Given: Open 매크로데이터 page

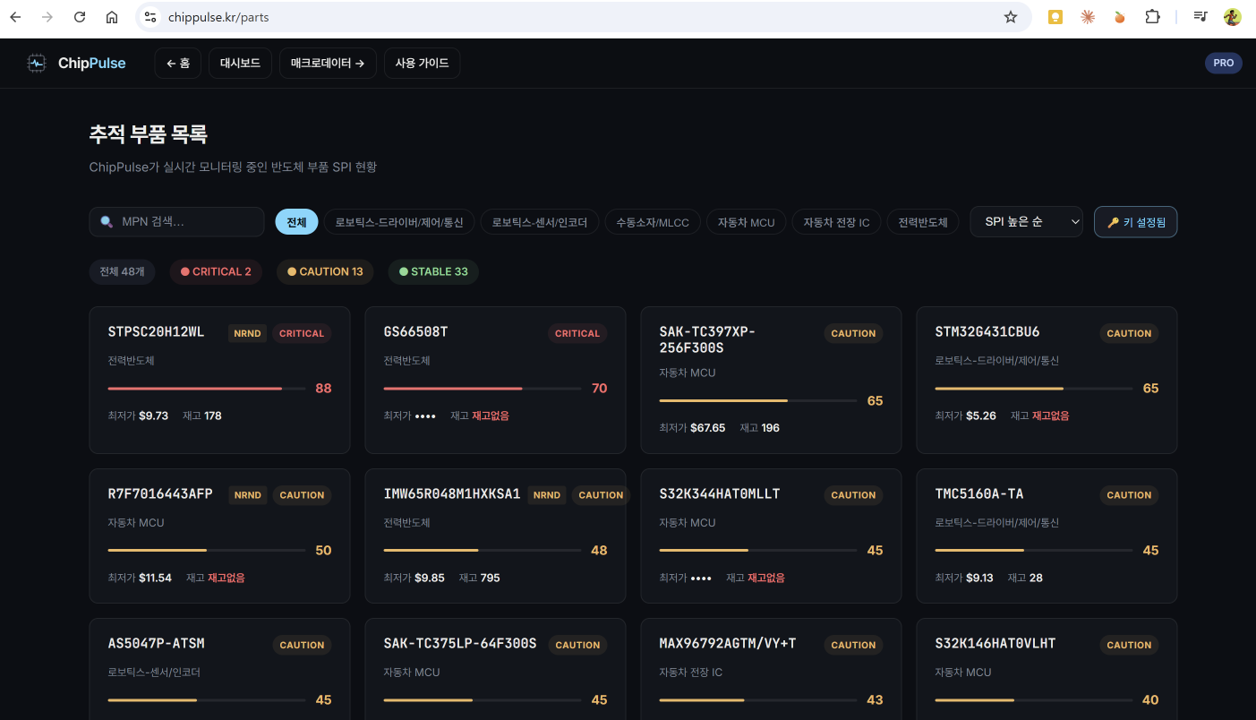Looking at the screenshot, I should pos(328,63).
